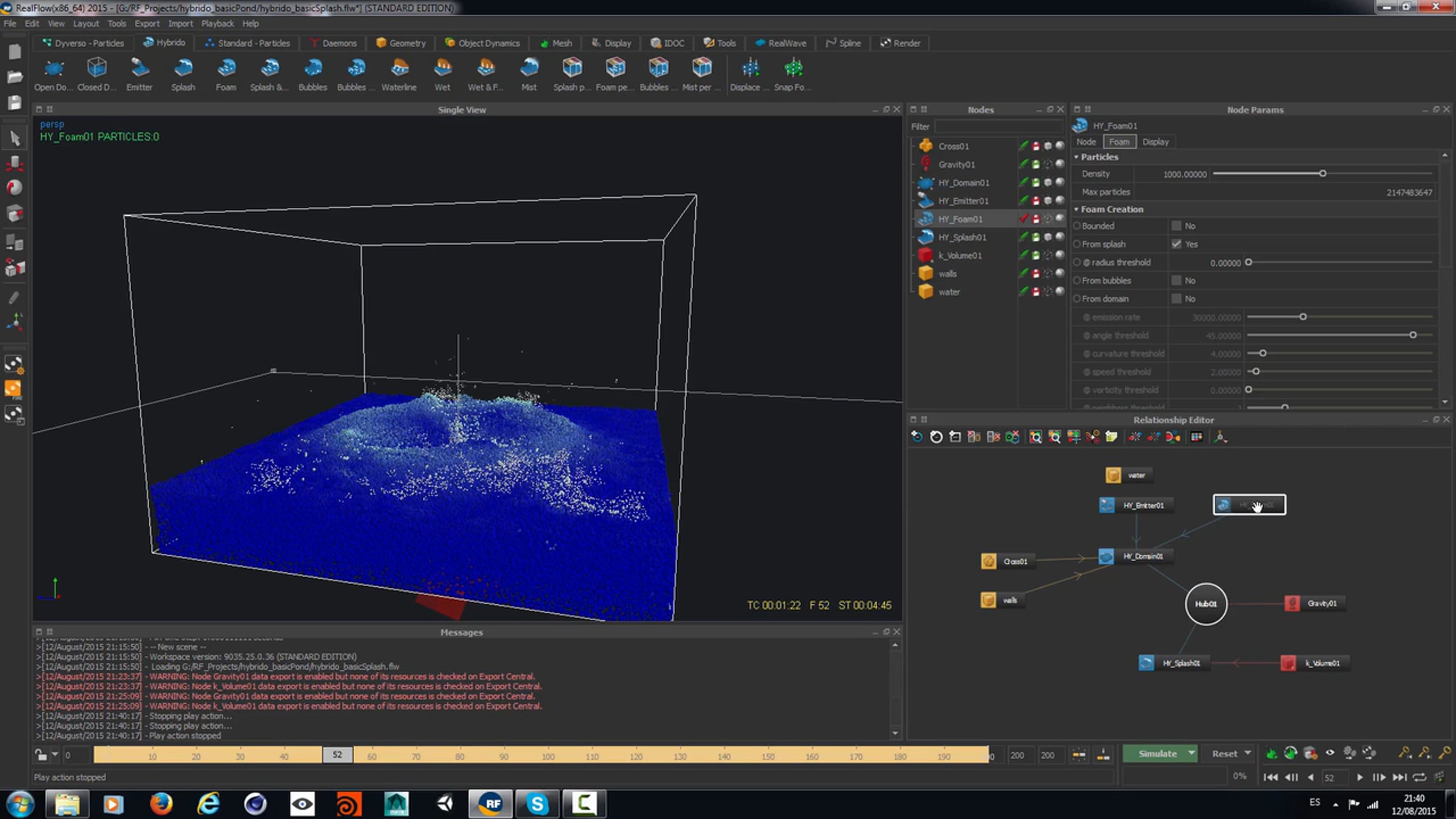Open the Playback menu
Image resolution: width=1456 pixels, height=819 pixels.
217,24
